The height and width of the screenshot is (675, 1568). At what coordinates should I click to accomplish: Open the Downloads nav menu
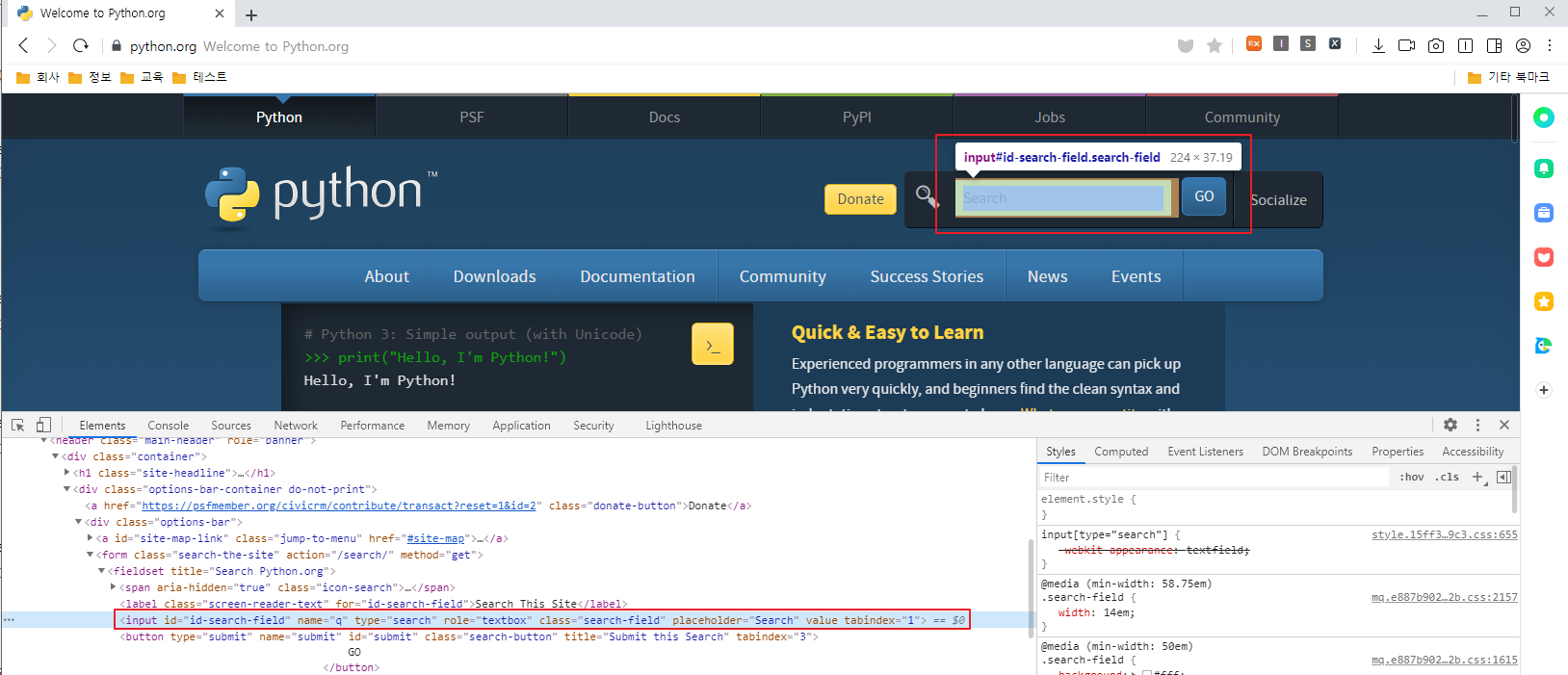point(494,276)
